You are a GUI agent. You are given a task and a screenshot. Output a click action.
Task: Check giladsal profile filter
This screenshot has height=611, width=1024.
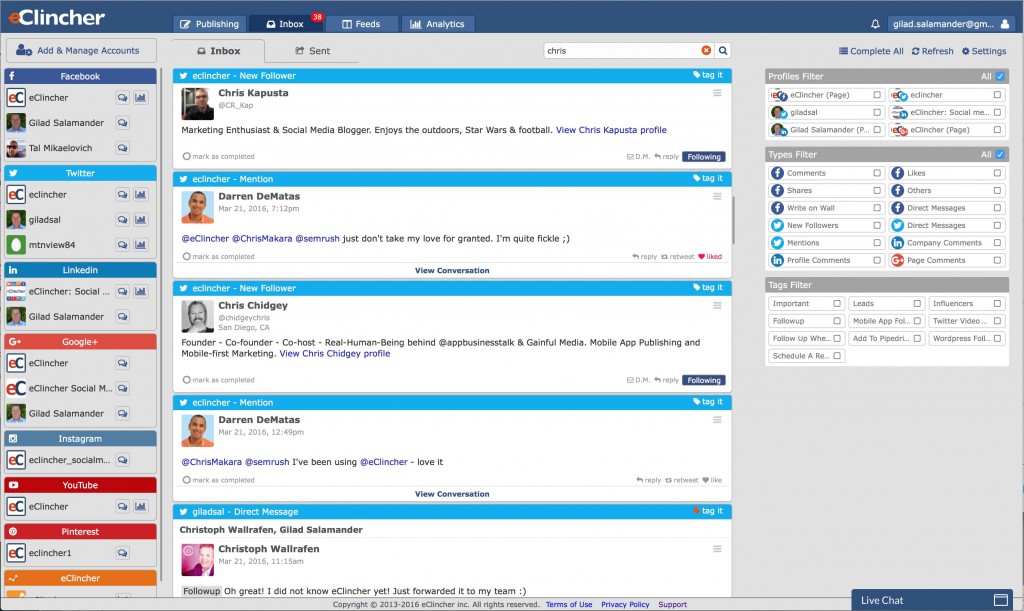[x=877, y=112]
